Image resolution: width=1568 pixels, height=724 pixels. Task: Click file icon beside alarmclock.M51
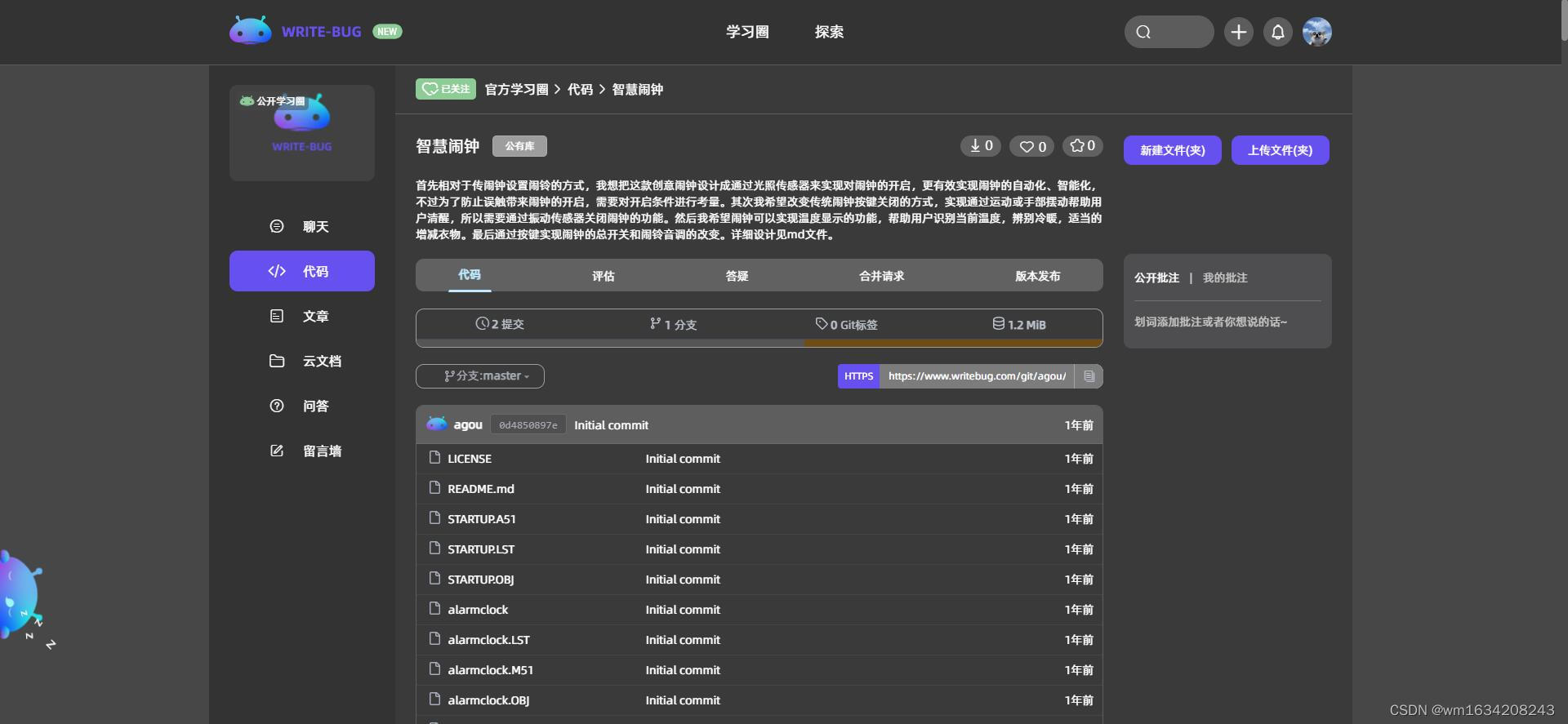pos(434,668)
